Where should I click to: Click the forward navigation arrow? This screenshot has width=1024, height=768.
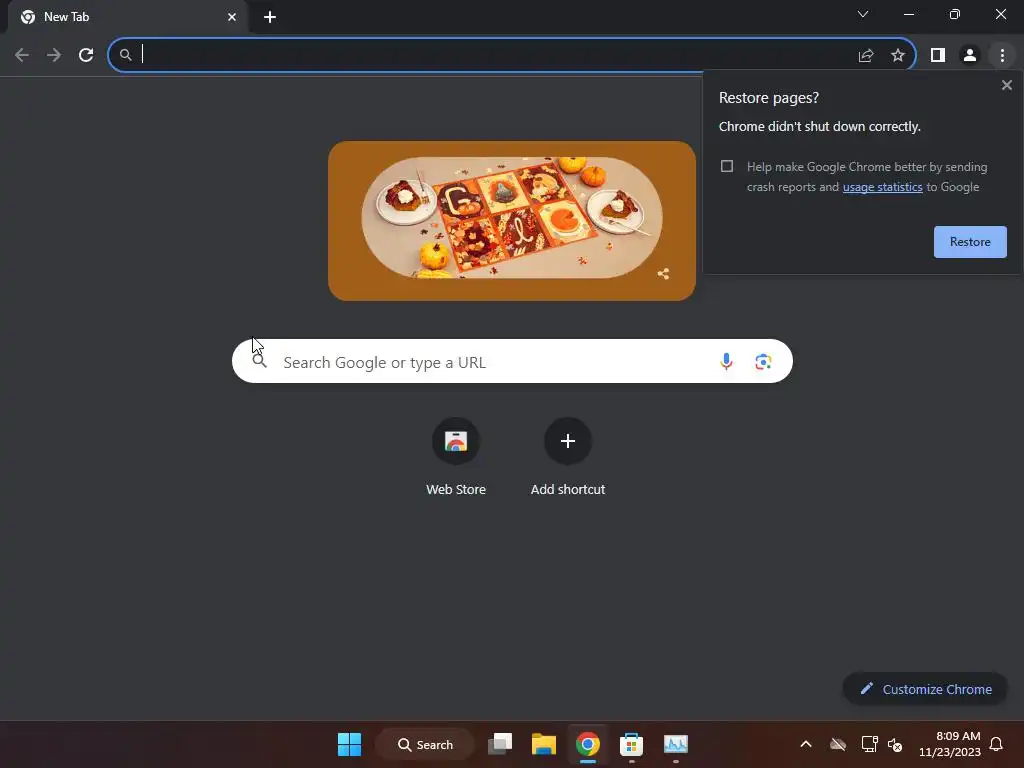pos(54,55)
